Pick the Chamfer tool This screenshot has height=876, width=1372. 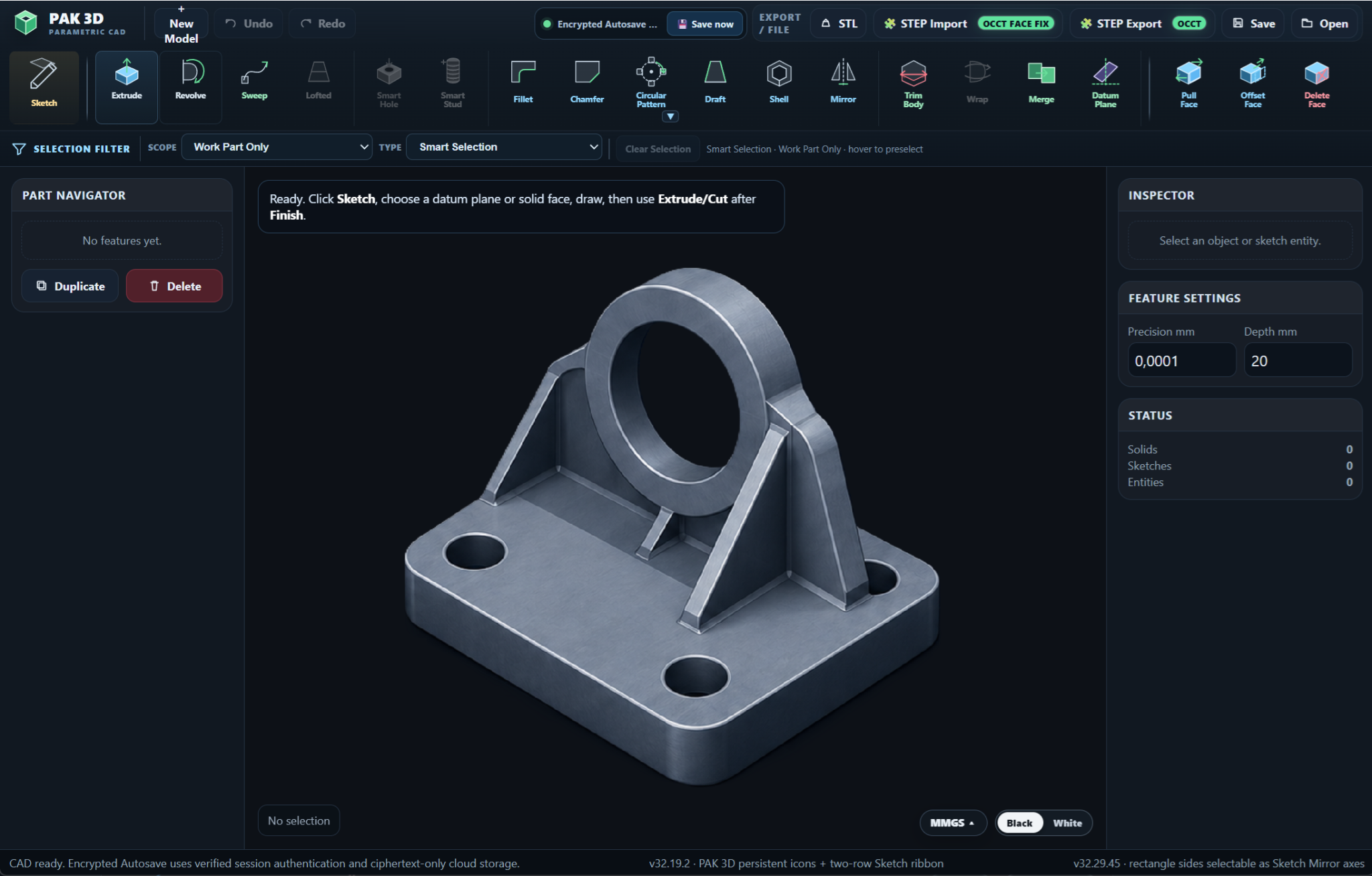tap(587, 83)
